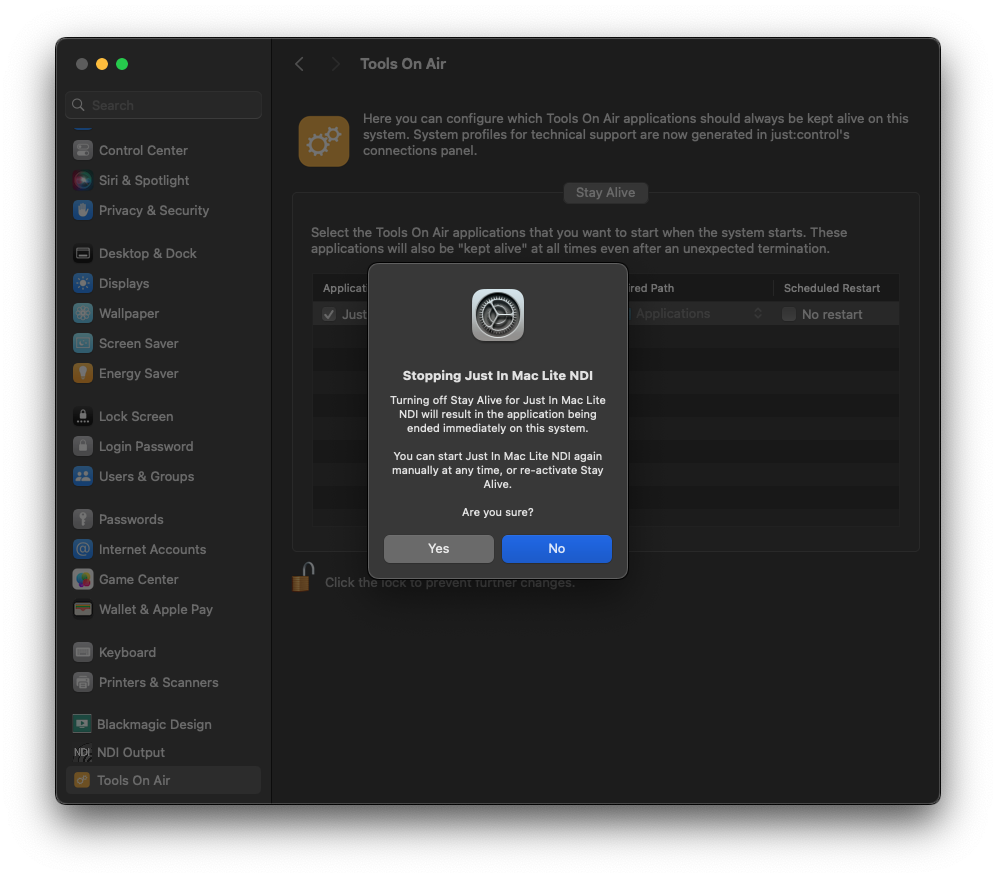
Task: Click the large Tools On Air gears icon
Action: click(x=324, y=141)
